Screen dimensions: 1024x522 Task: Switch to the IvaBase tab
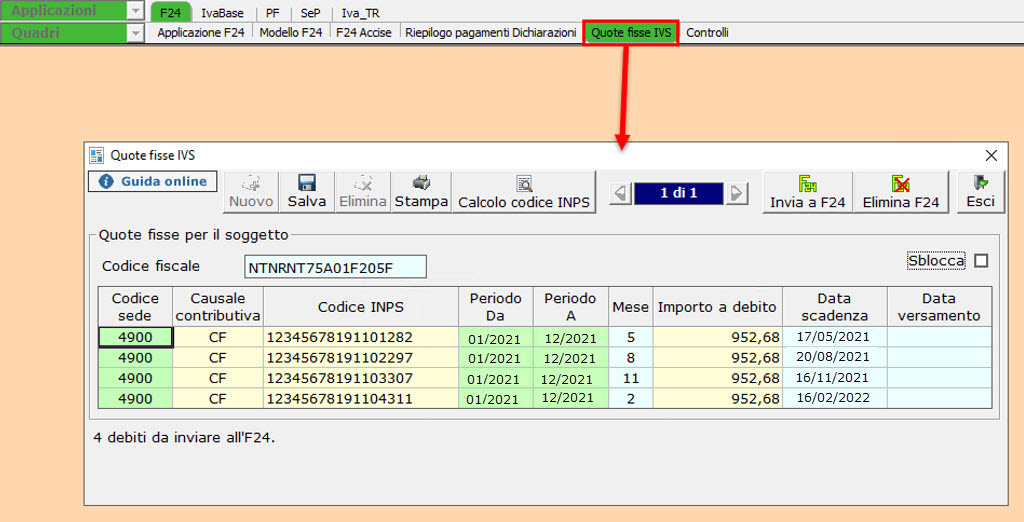[x=222, y=13]
